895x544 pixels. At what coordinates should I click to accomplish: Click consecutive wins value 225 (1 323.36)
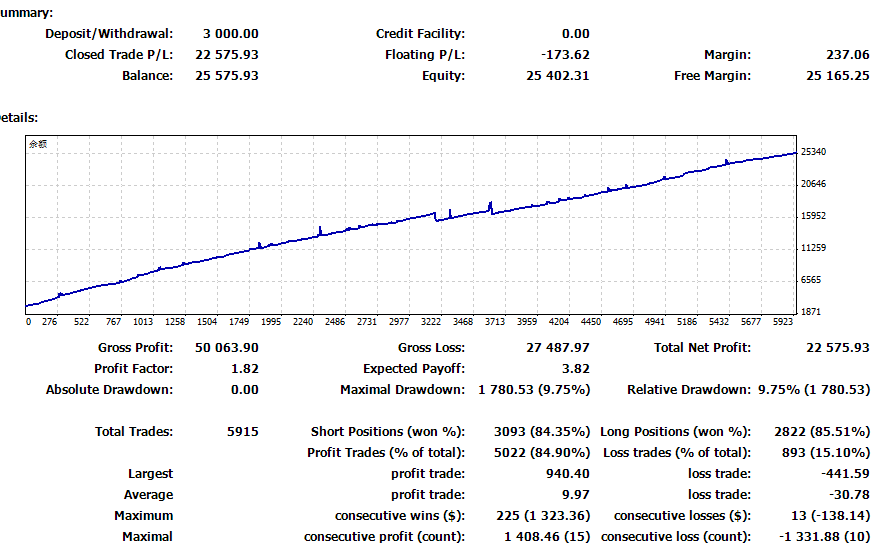pos(543,516)
